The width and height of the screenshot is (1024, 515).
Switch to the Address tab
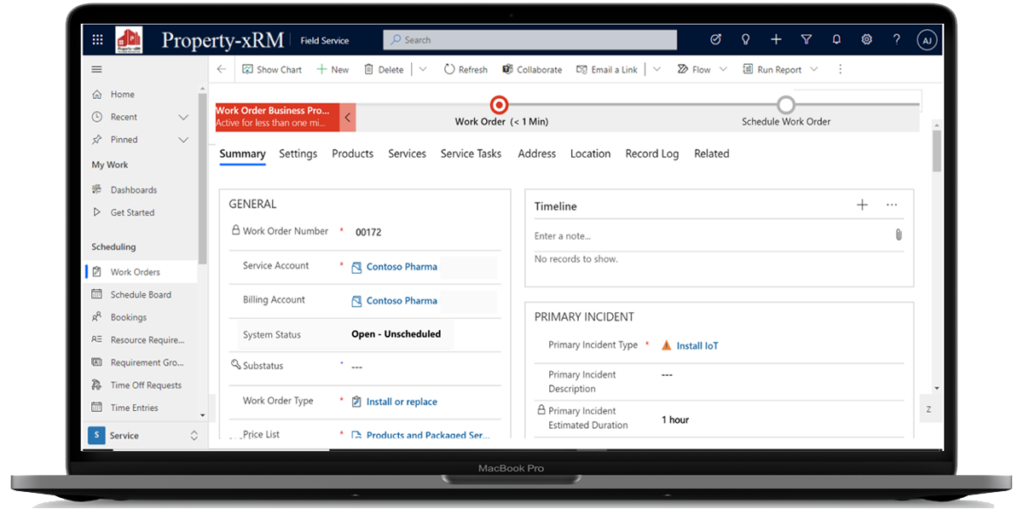click(x=537, y=154)
